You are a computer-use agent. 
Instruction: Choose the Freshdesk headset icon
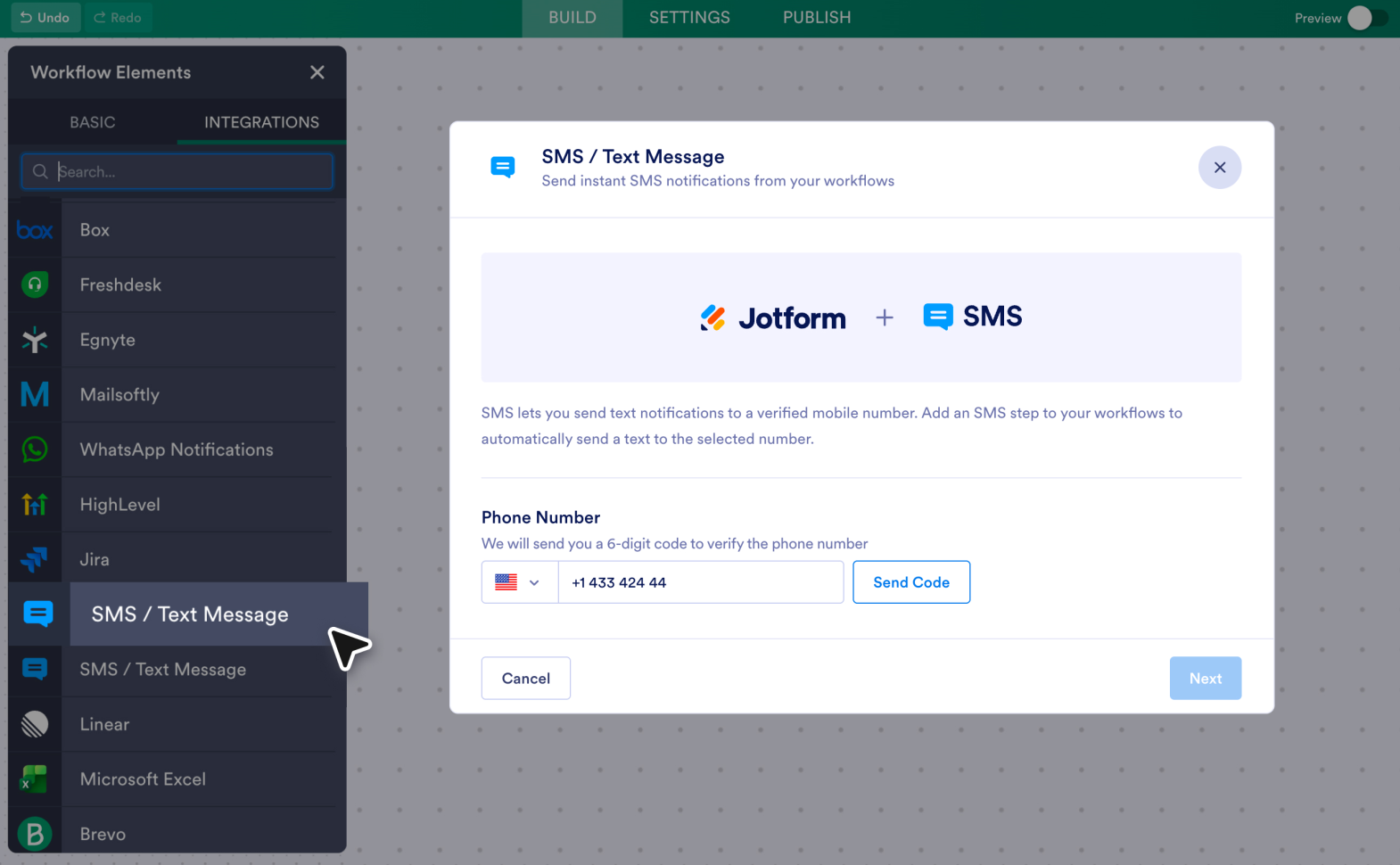click(x=35, y=284)
